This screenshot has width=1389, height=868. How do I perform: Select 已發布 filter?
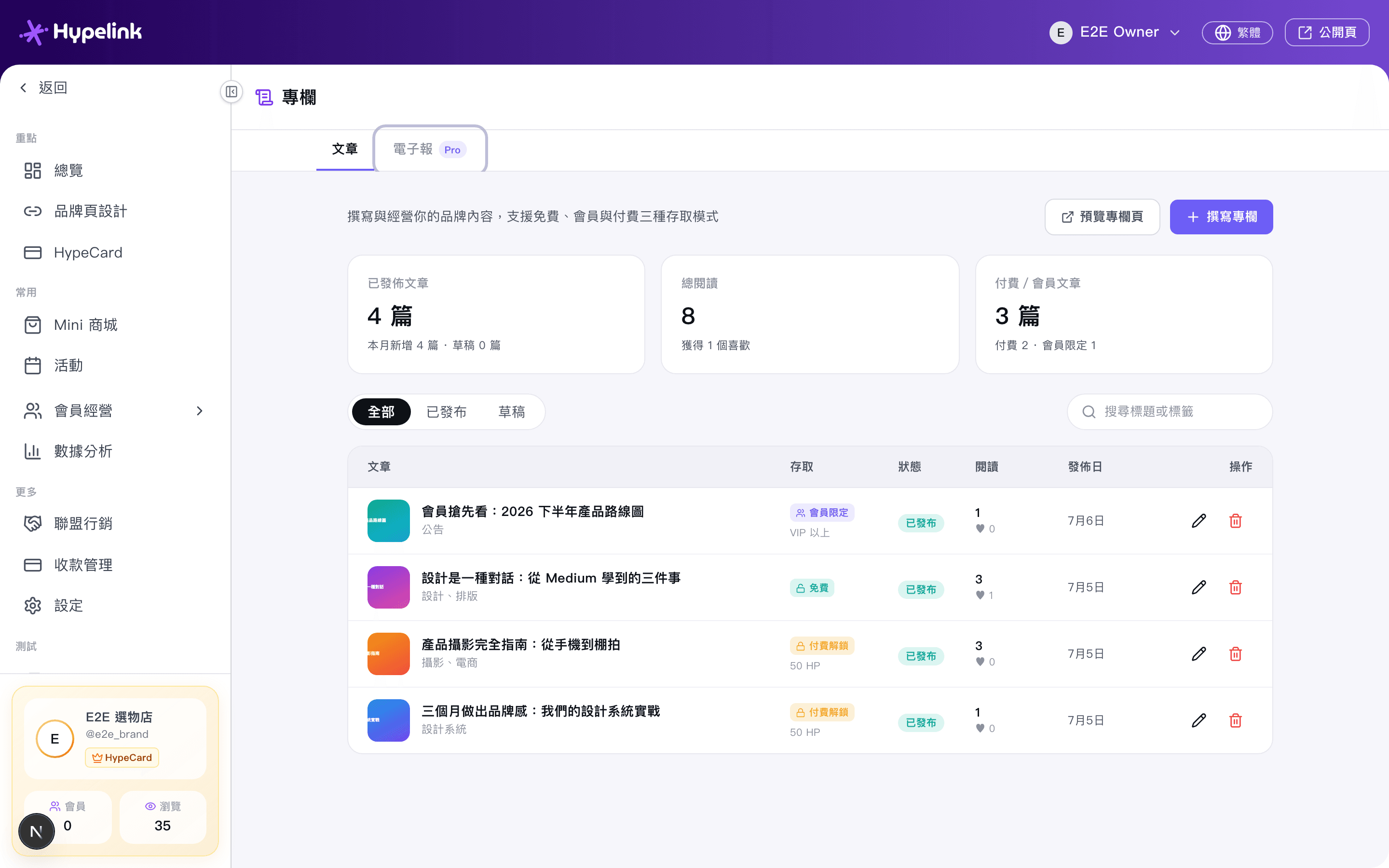pyautogui.click(x=447, y=412)
